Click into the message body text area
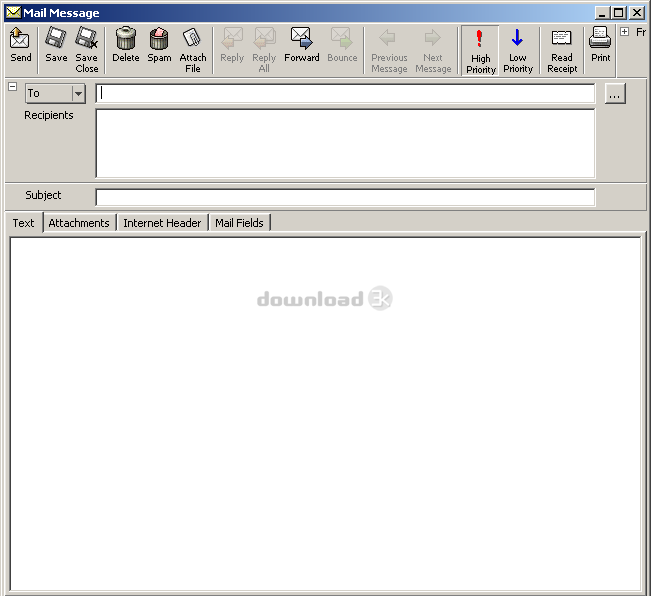Viewport: 651px width, 596px height. [x=326, y=414]
